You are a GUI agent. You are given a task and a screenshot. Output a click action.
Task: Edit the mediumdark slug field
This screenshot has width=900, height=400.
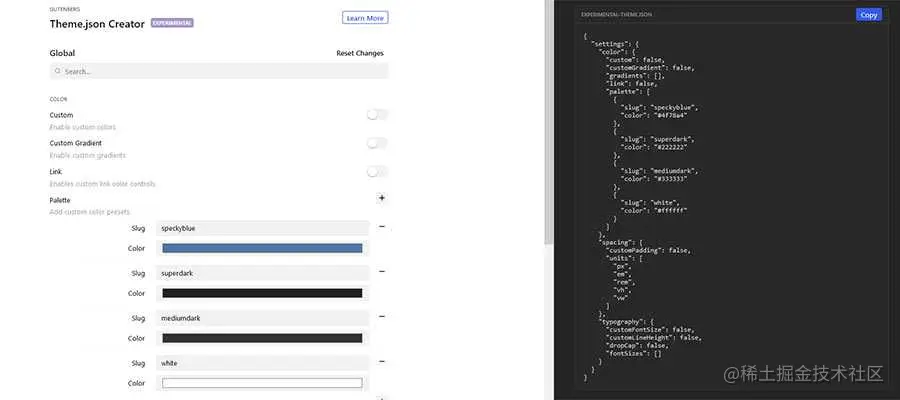click(x=262, y=318)
